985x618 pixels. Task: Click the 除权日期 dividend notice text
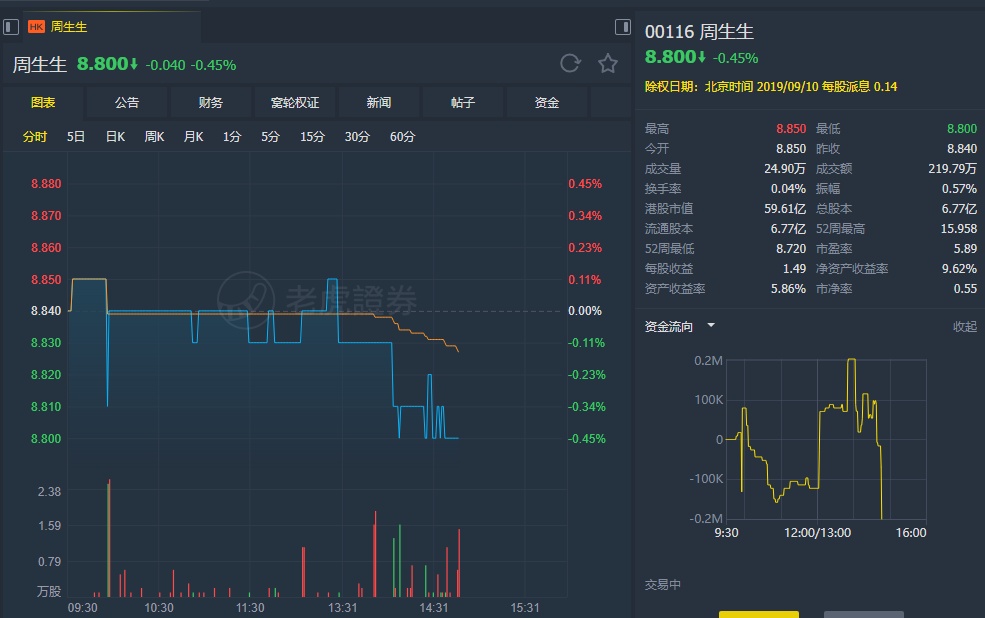click(x=771, y=87)
